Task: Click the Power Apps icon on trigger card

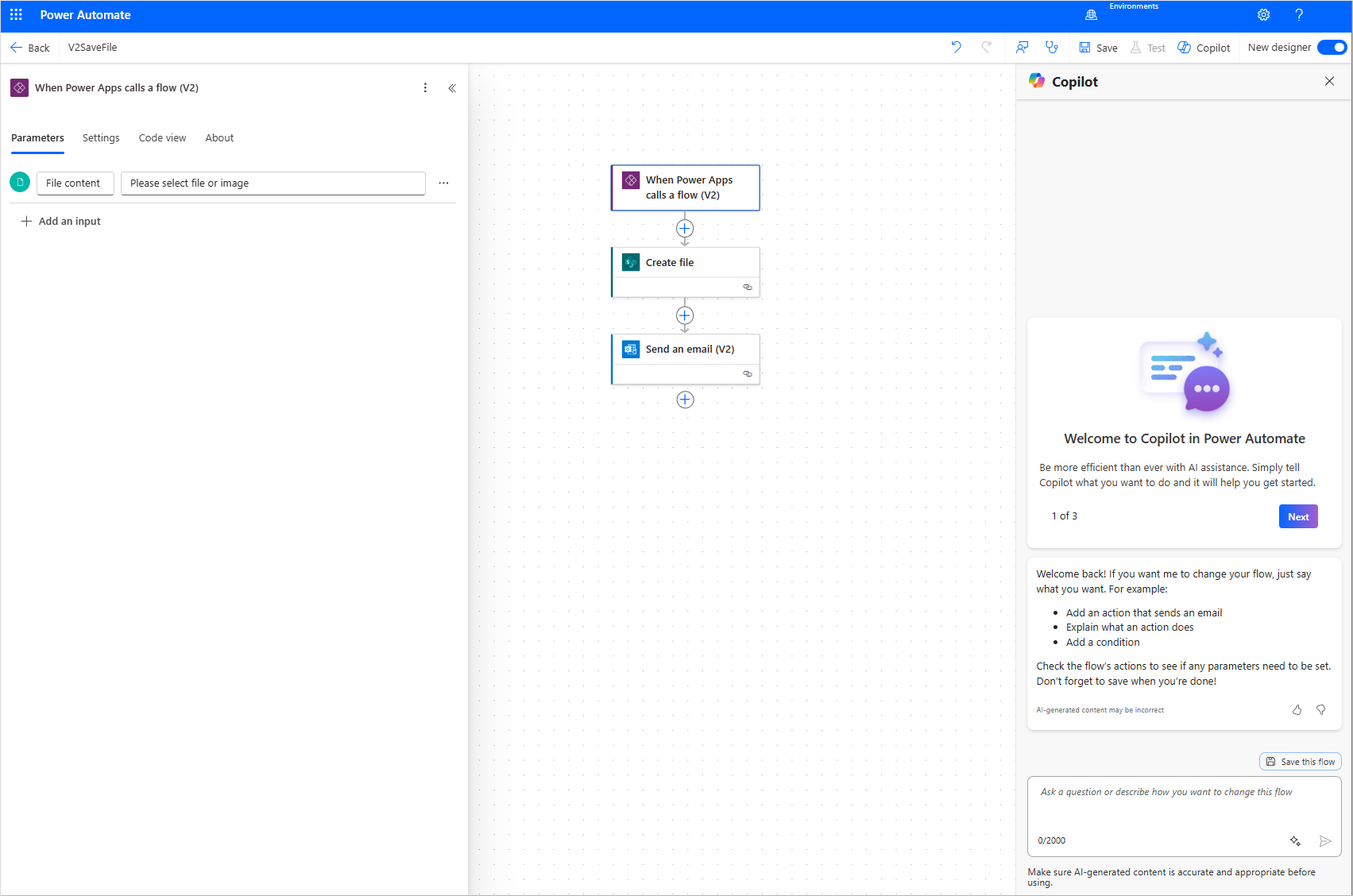Action: 631,181
